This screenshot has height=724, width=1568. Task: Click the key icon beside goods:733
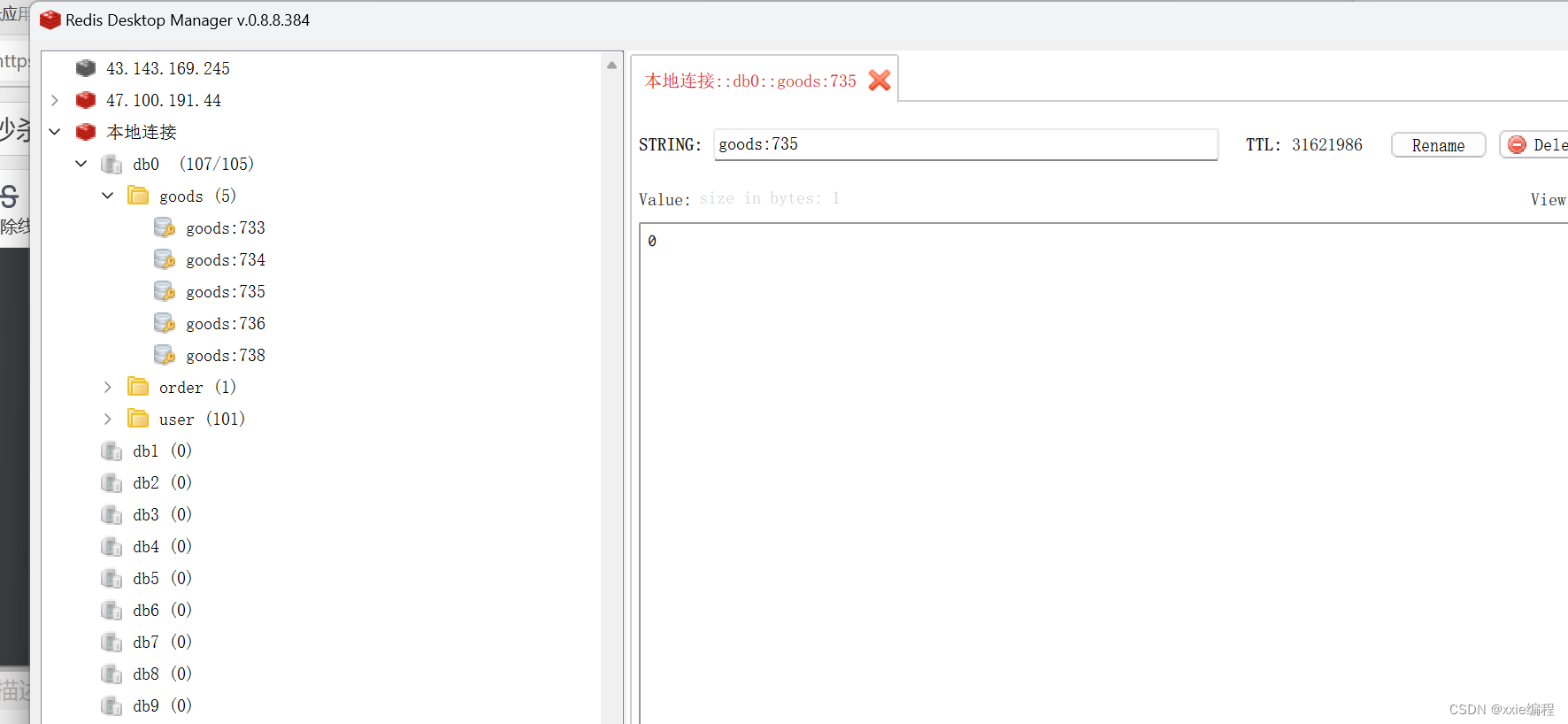click(x=165, y=227)
